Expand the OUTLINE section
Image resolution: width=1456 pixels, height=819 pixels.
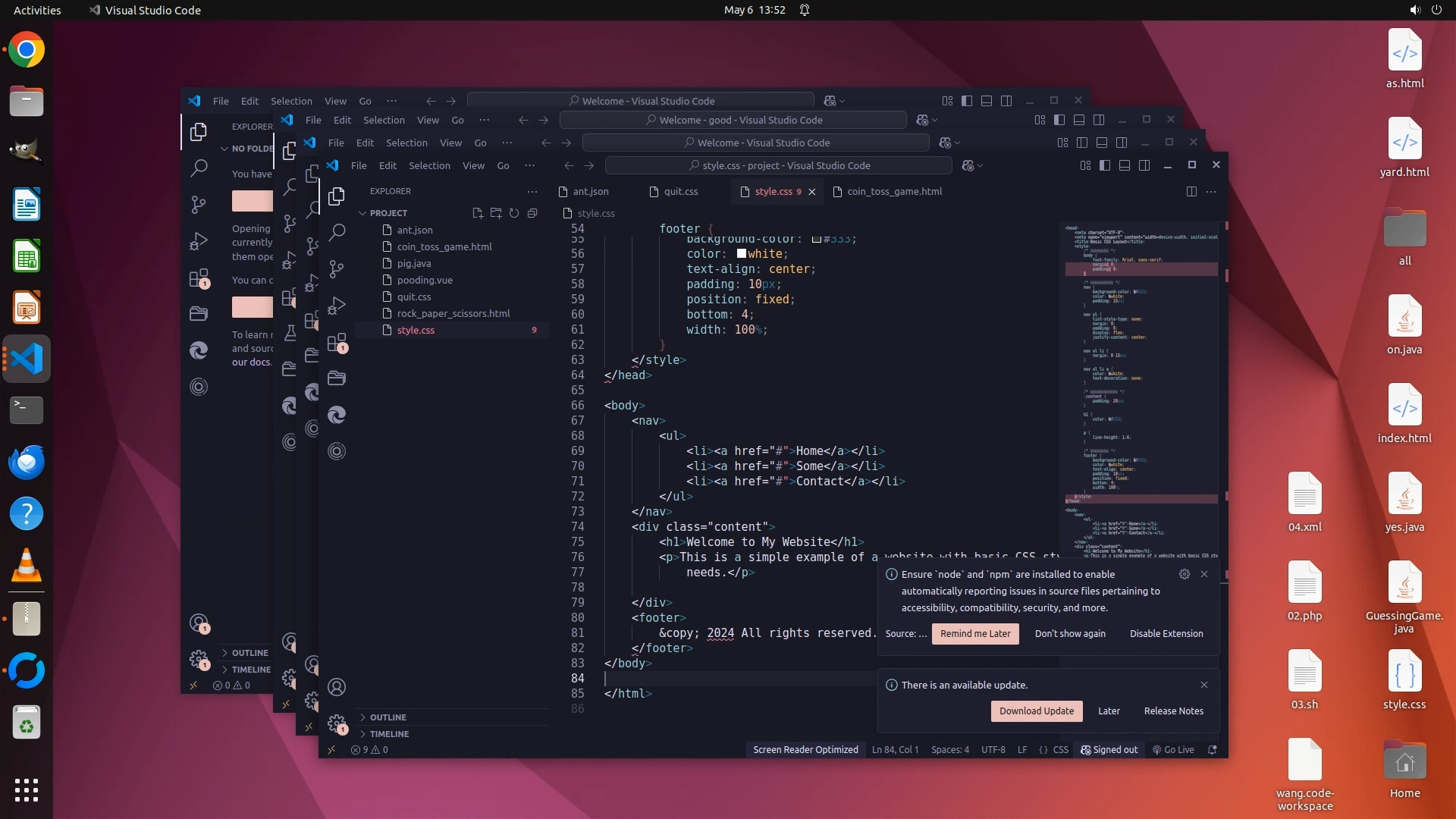(388, 717)
